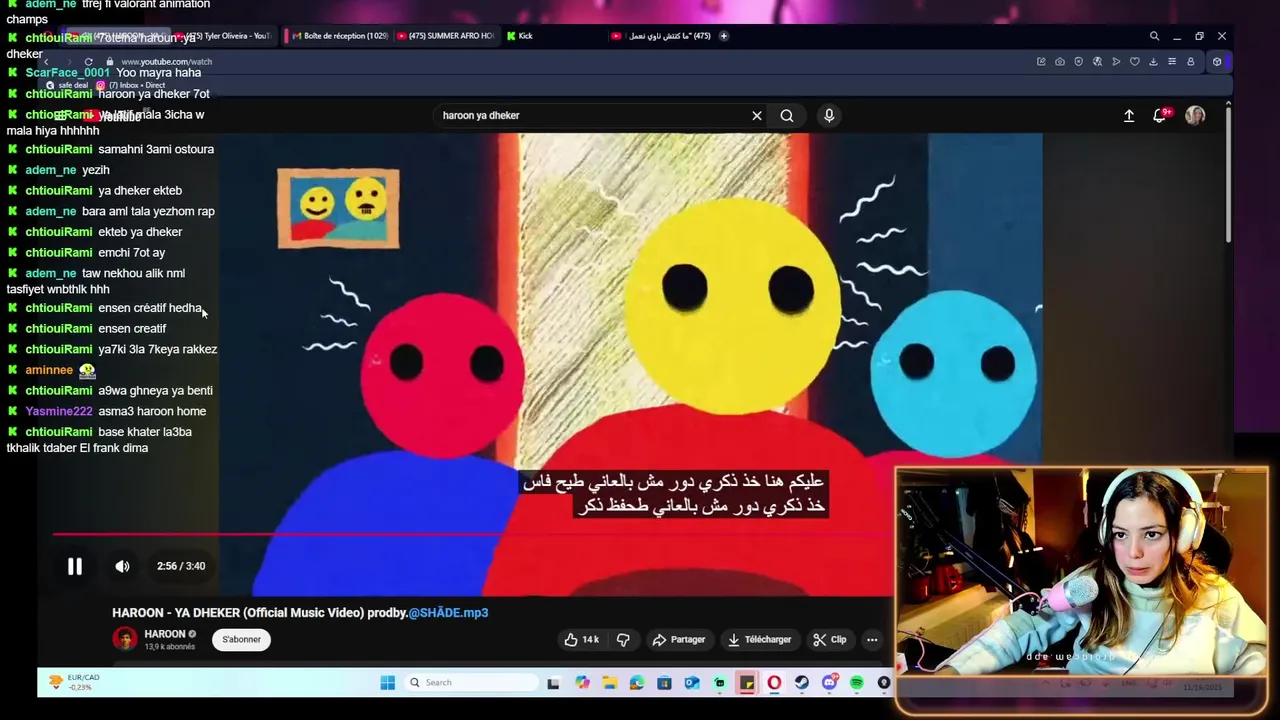Screen dimensions: 1280x720
Task: Open Steam from the taskbar
Action: 802,683
